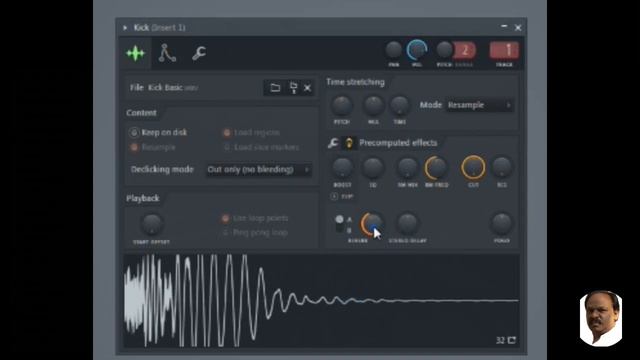Image resolution: width=640 pixels, height=360 pixels.
Task: Click the Res knob
Action: click(x=502, y=167)
